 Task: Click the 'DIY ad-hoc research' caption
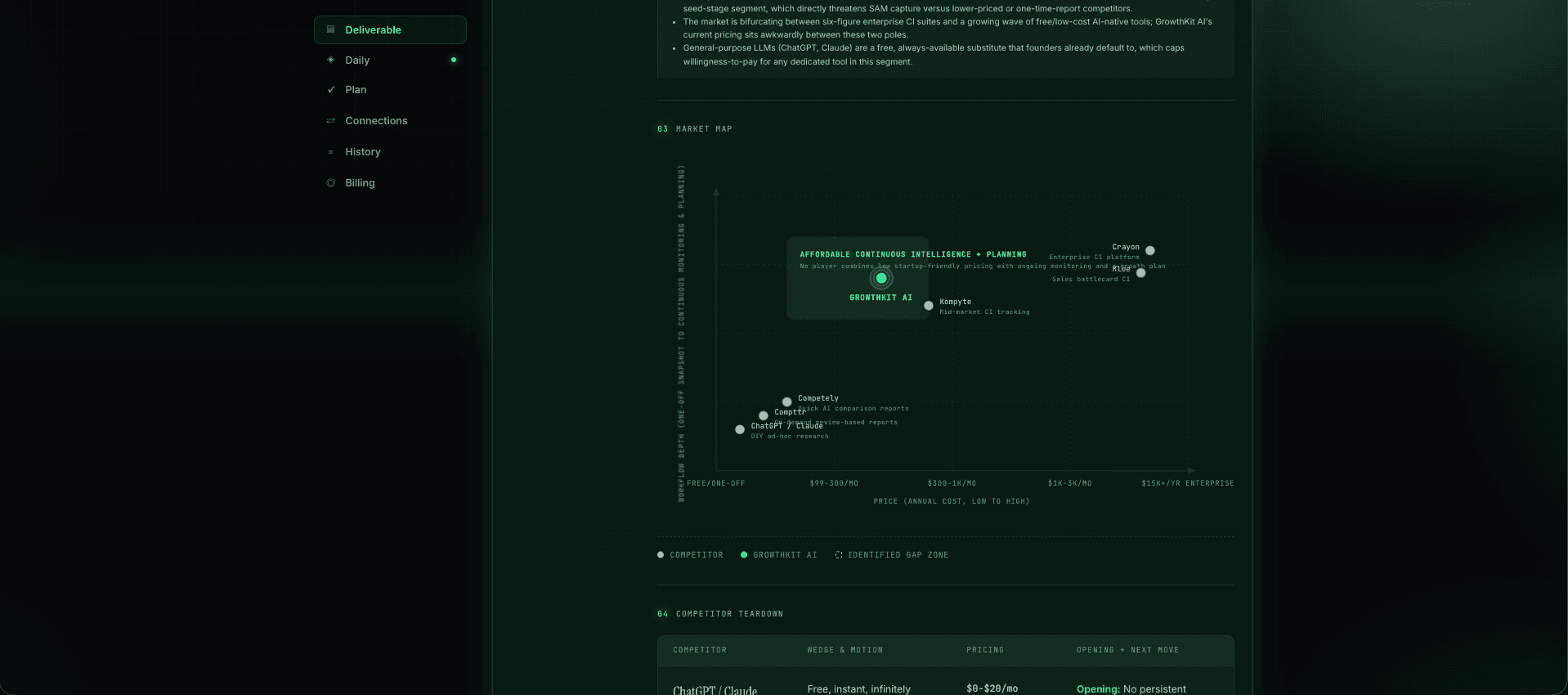[x=790, y=436]
